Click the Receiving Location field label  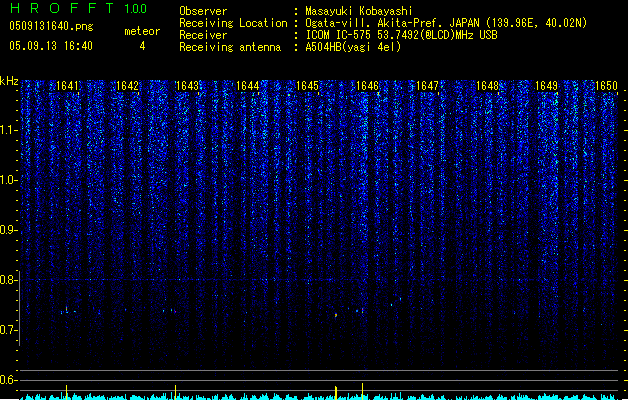[233, 23]
